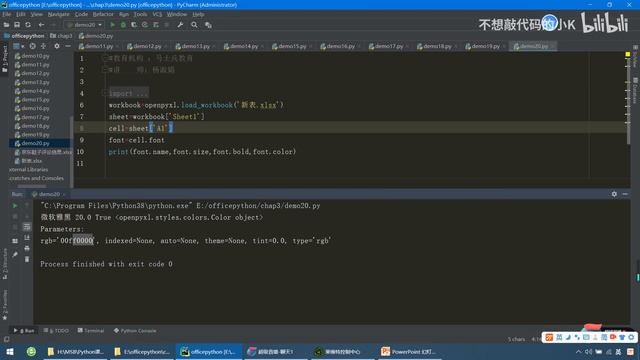Select demo13.py in the project tree
The width and height of the screenshot is (640, 360).
pyautogui.click(x=32, y=82)
